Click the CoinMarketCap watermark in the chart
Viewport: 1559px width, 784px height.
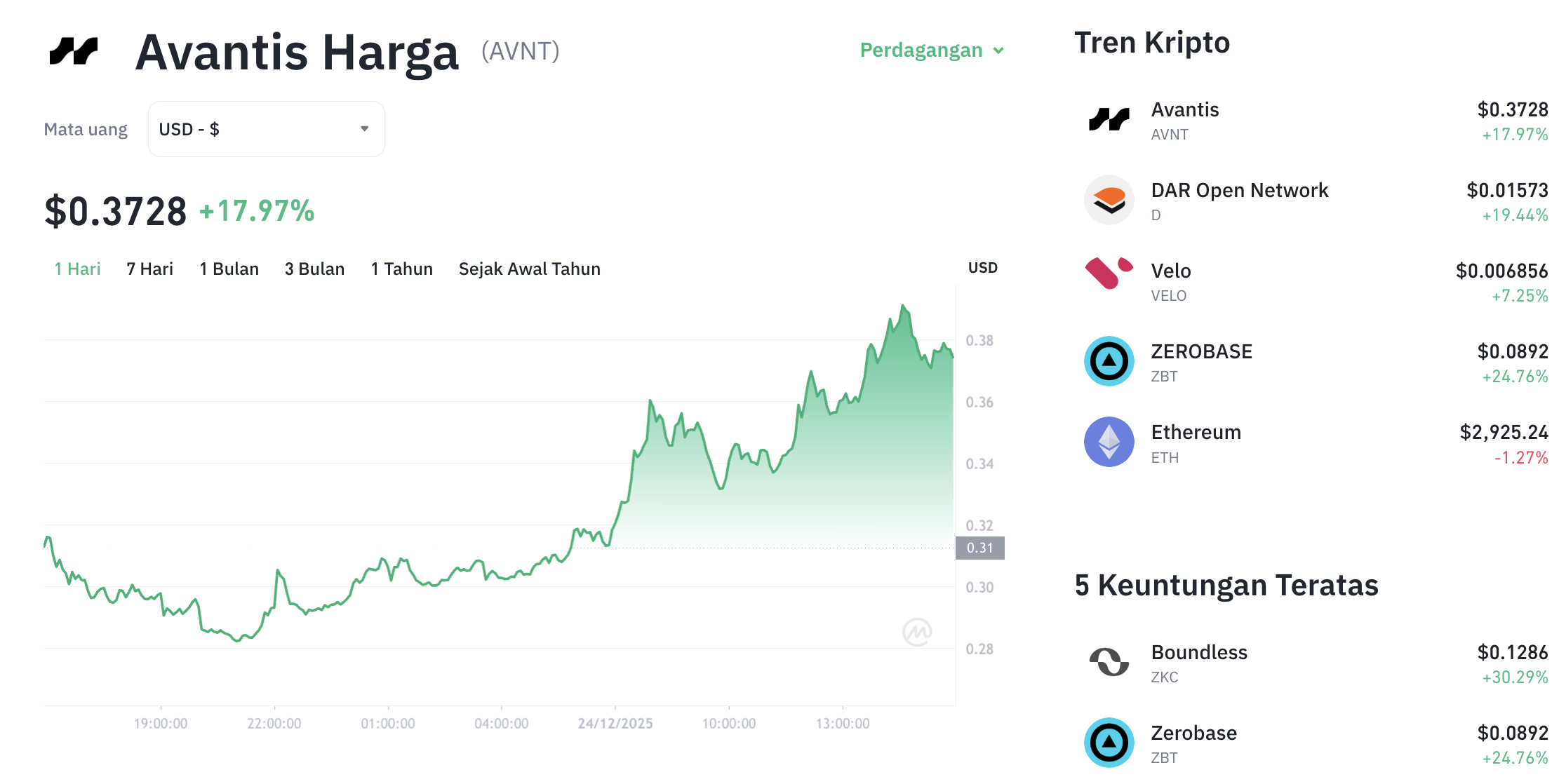[x=919, y=632]
